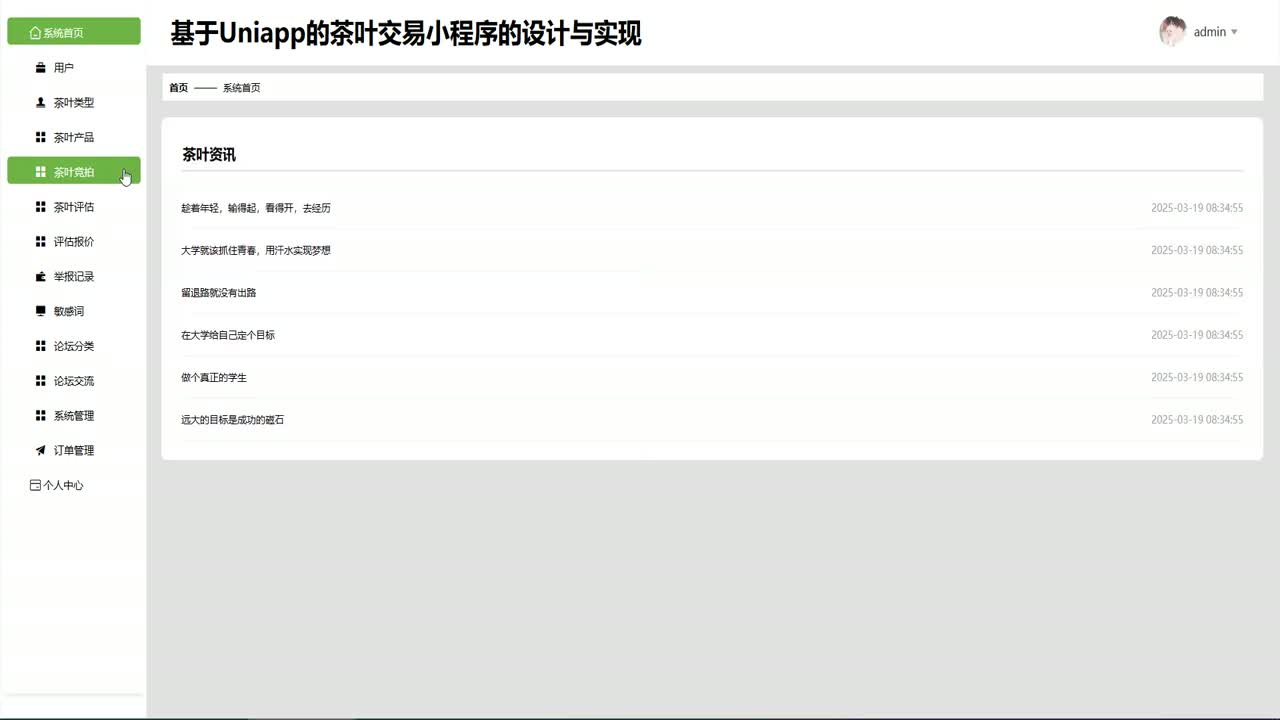Open news item 趁着年轻，输得起，看得开，去经历

(x=256, y=208)
